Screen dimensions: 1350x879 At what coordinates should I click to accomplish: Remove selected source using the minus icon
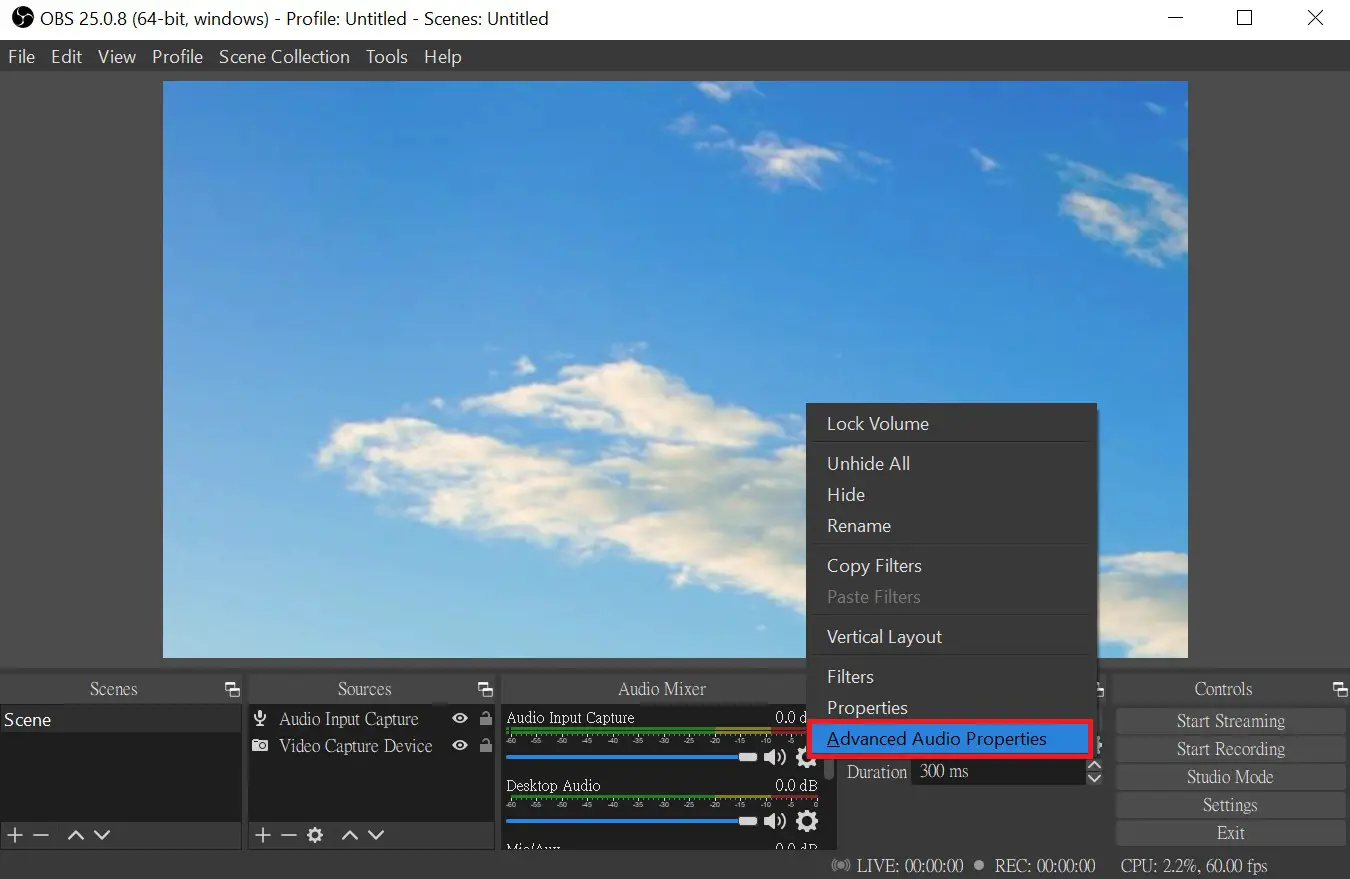click(288, 835)
